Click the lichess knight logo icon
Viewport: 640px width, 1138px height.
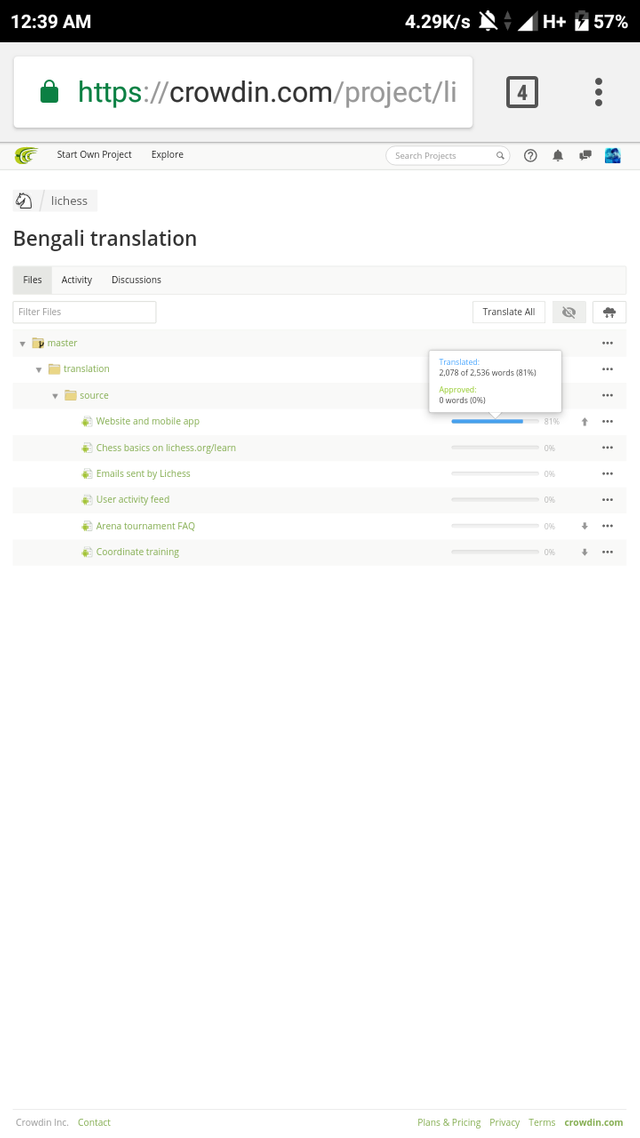pyautogui.click(x=24, y=201)
